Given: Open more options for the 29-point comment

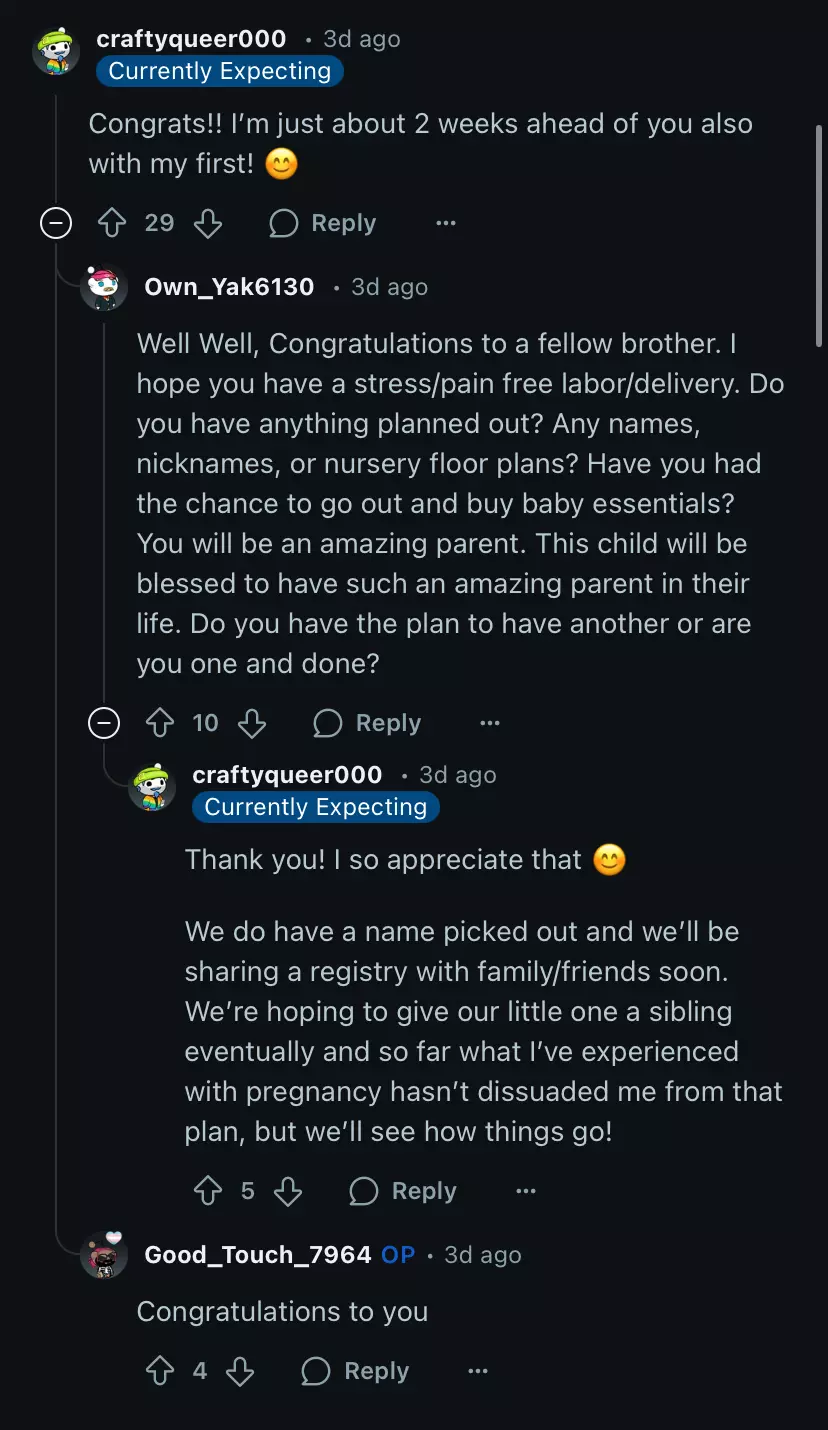Looking at the screenshot, I should [446, 223].
